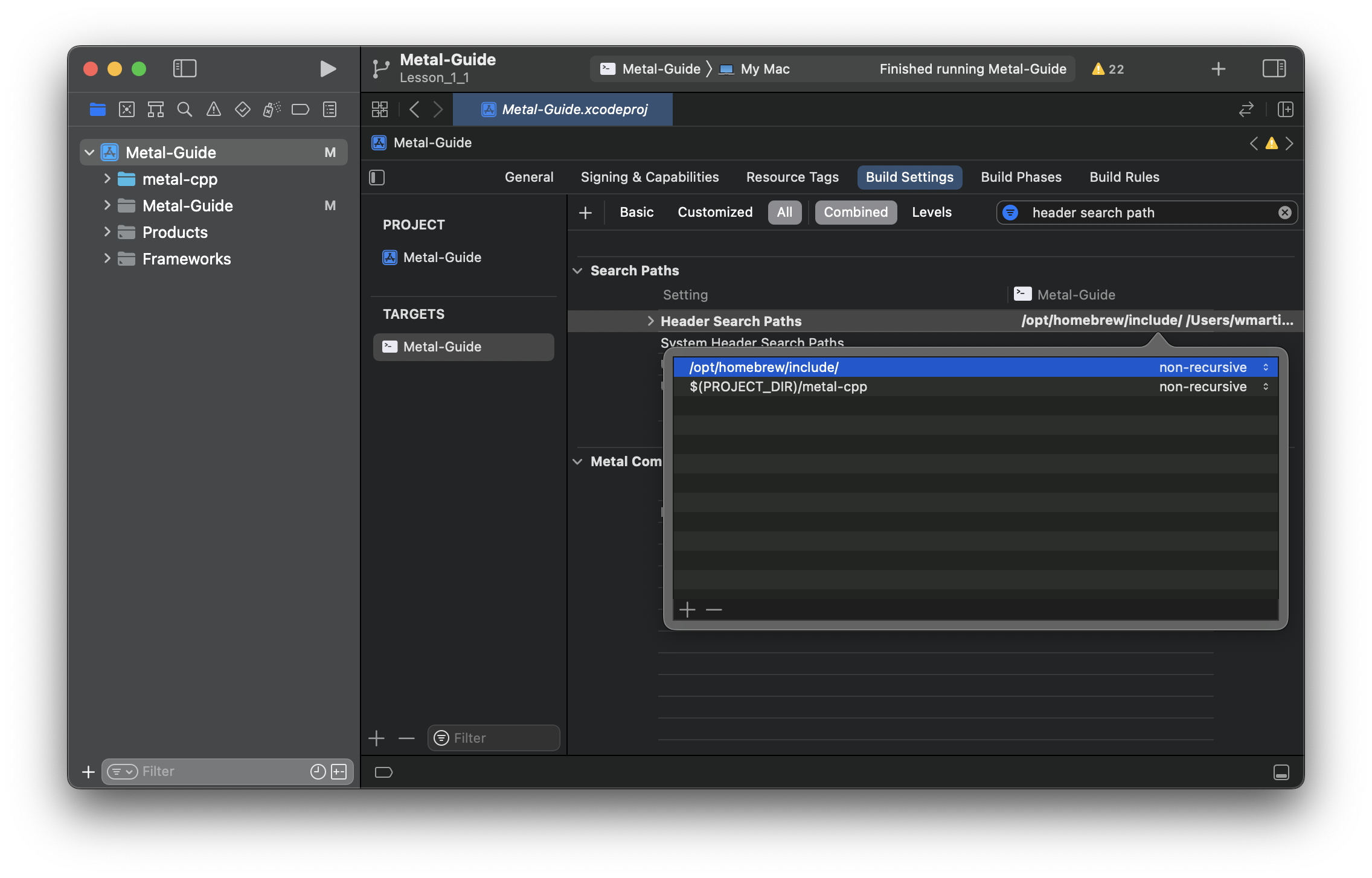Screen dimensions: 1372x878
Task: Show Levels view of settings
Action: pos(931,213)
